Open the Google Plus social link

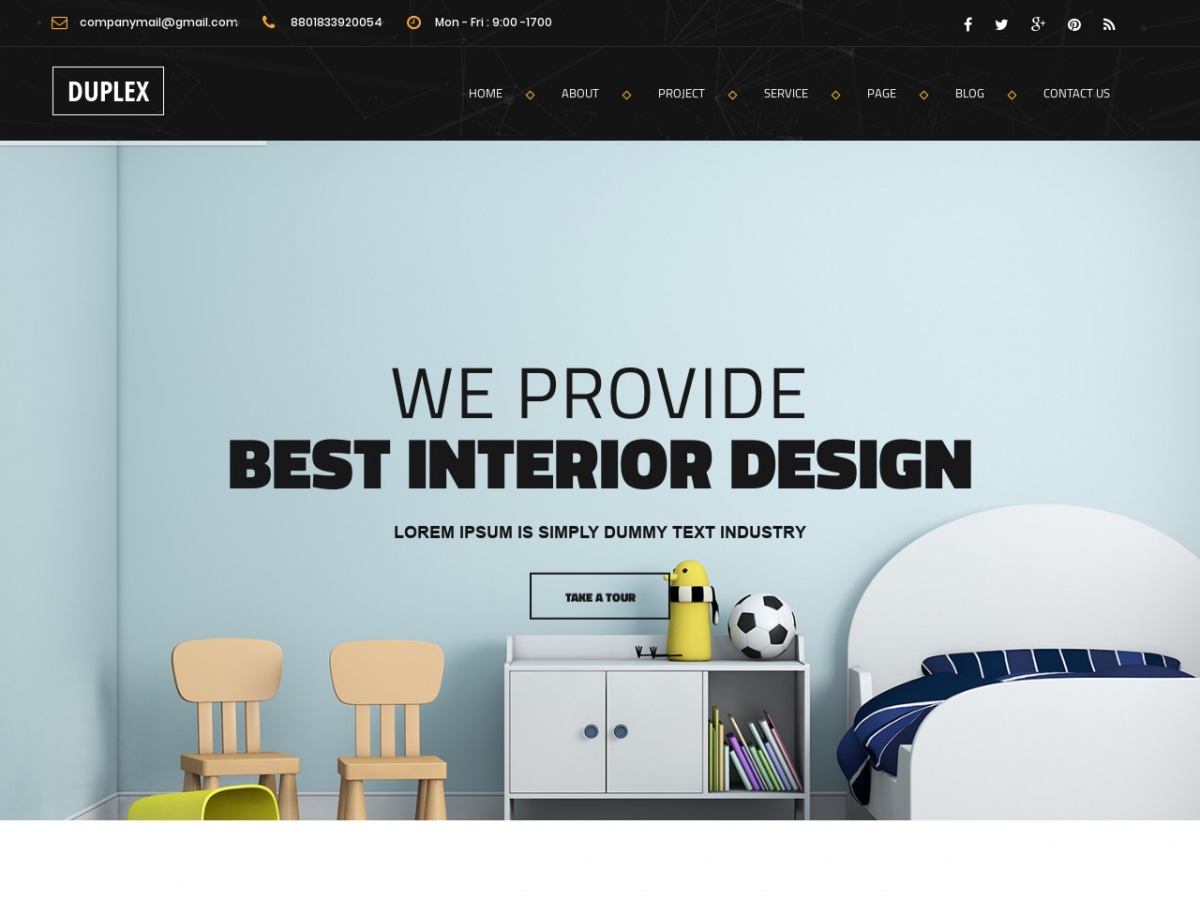(1037, 25)
